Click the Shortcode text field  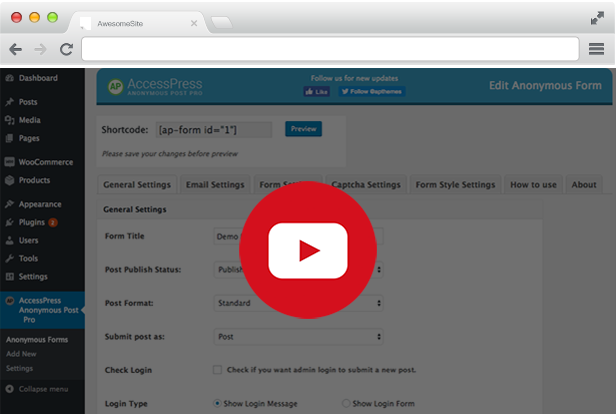(214, 130)
